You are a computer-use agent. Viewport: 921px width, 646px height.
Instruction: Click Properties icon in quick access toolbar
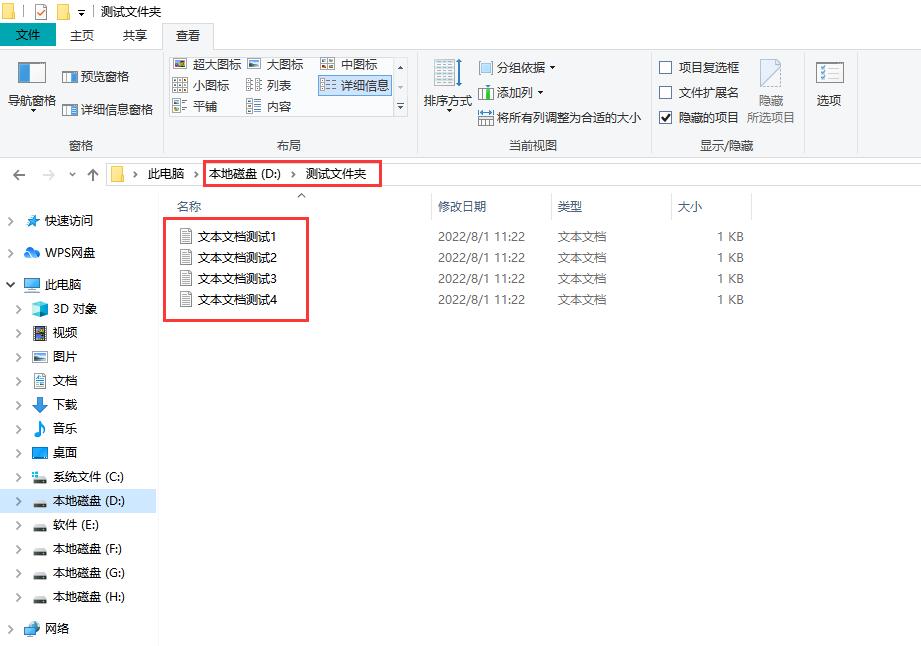[x=41, y=11]
